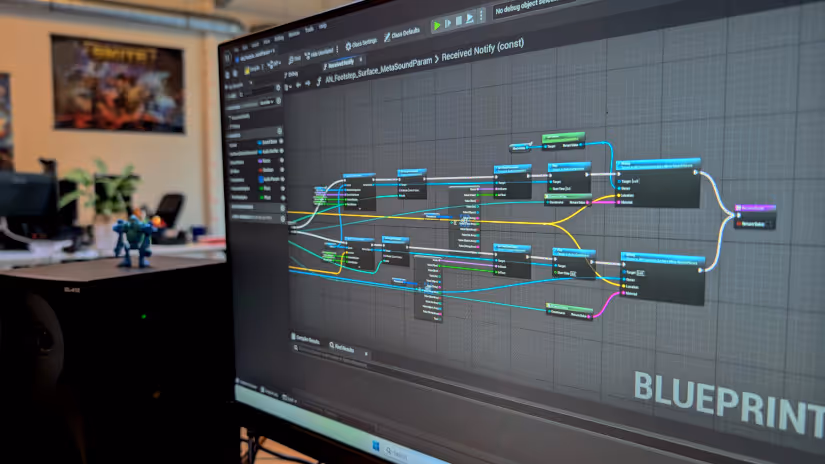This screenshot has height=464, width=825.
Task: Click the Find toolbar button
Action: coord(295,59)
